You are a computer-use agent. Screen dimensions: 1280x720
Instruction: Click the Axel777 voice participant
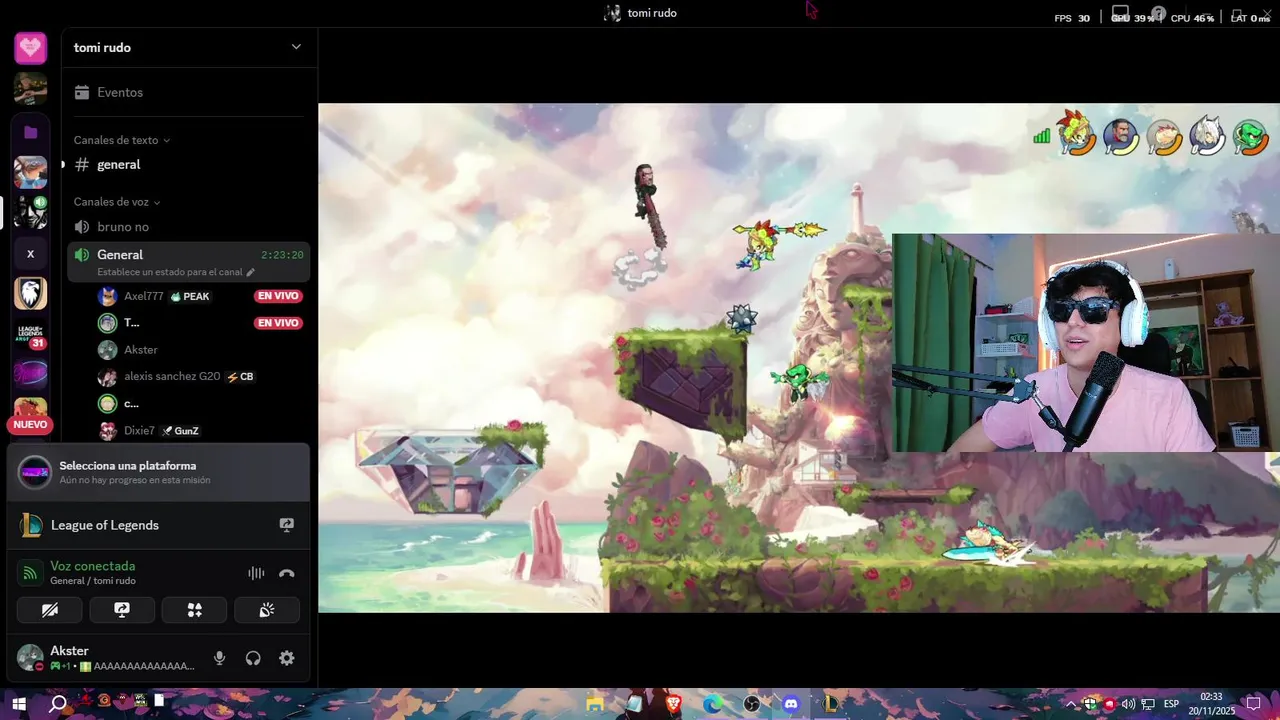point(143,296)
